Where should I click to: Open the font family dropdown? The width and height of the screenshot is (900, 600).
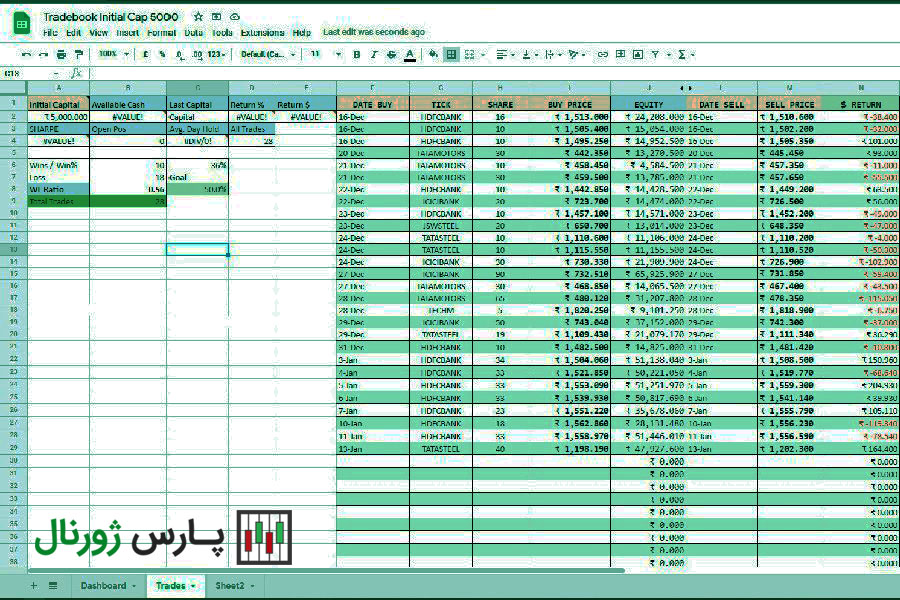[268, 55]
